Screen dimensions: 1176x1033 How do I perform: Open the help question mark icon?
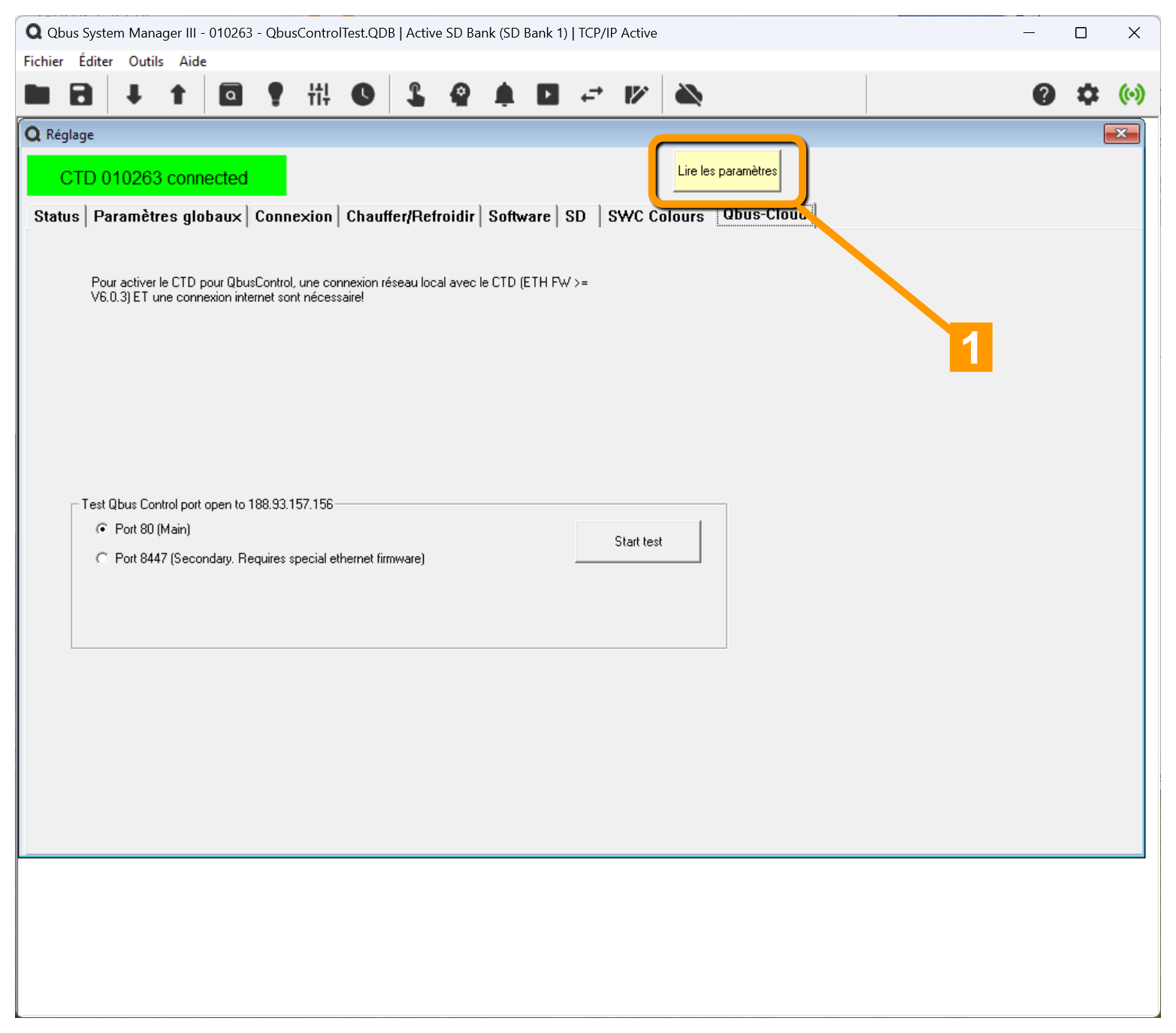point(1044,95)
